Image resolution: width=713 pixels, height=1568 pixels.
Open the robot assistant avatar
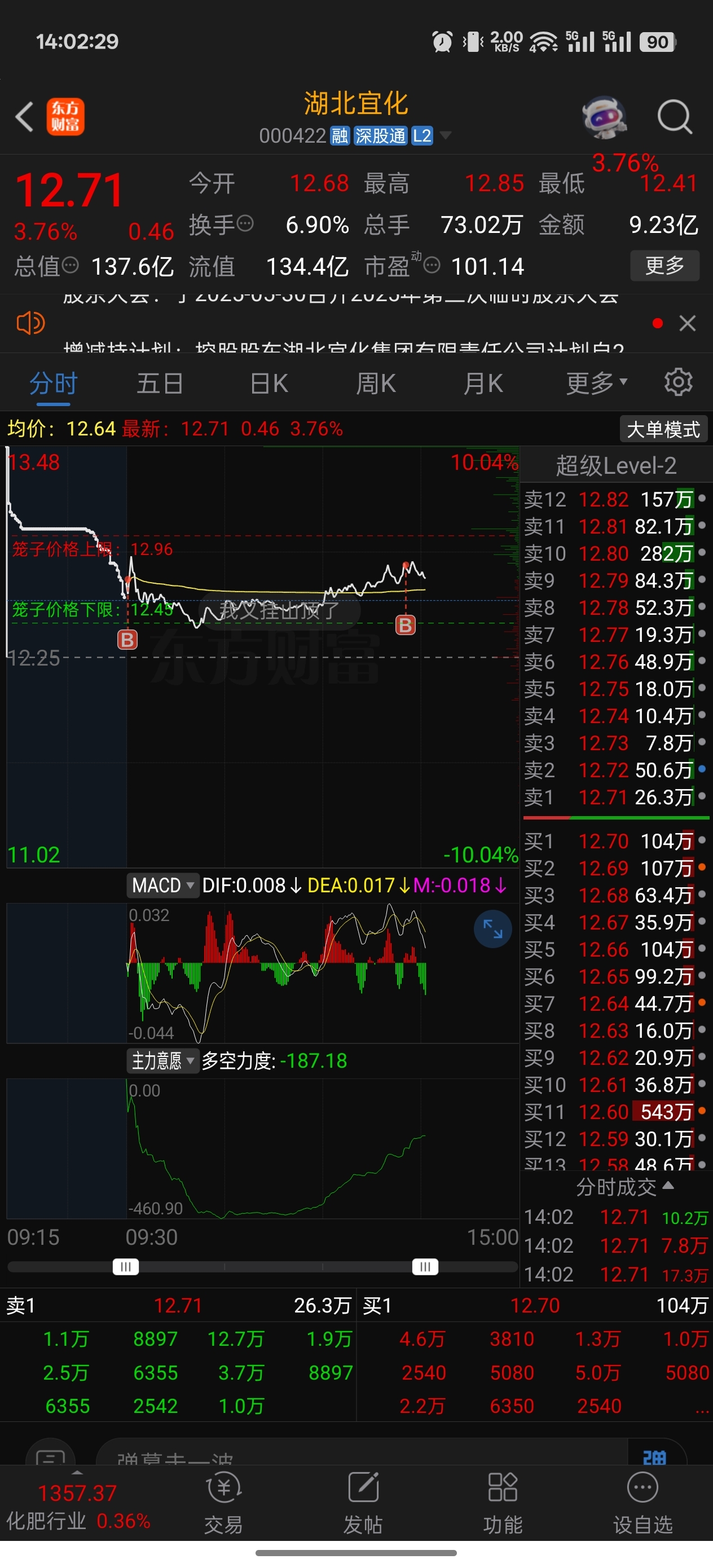point(604,116)
